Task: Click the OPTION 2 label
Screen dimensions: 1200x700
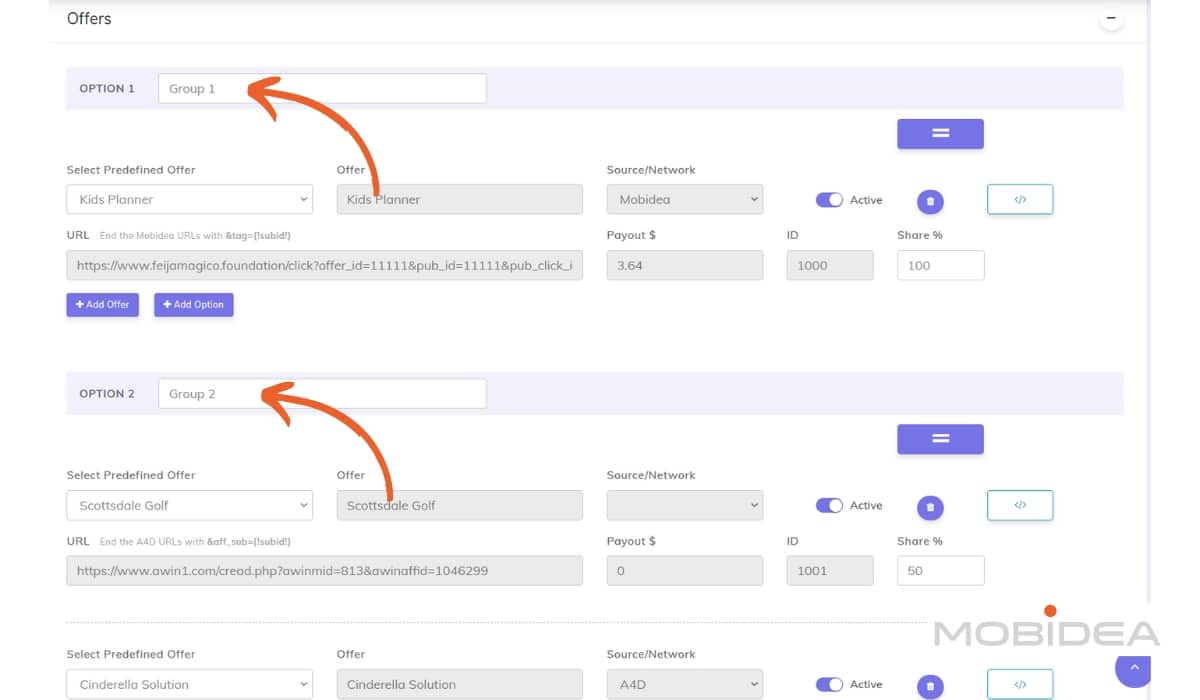Action: [107, 394]
